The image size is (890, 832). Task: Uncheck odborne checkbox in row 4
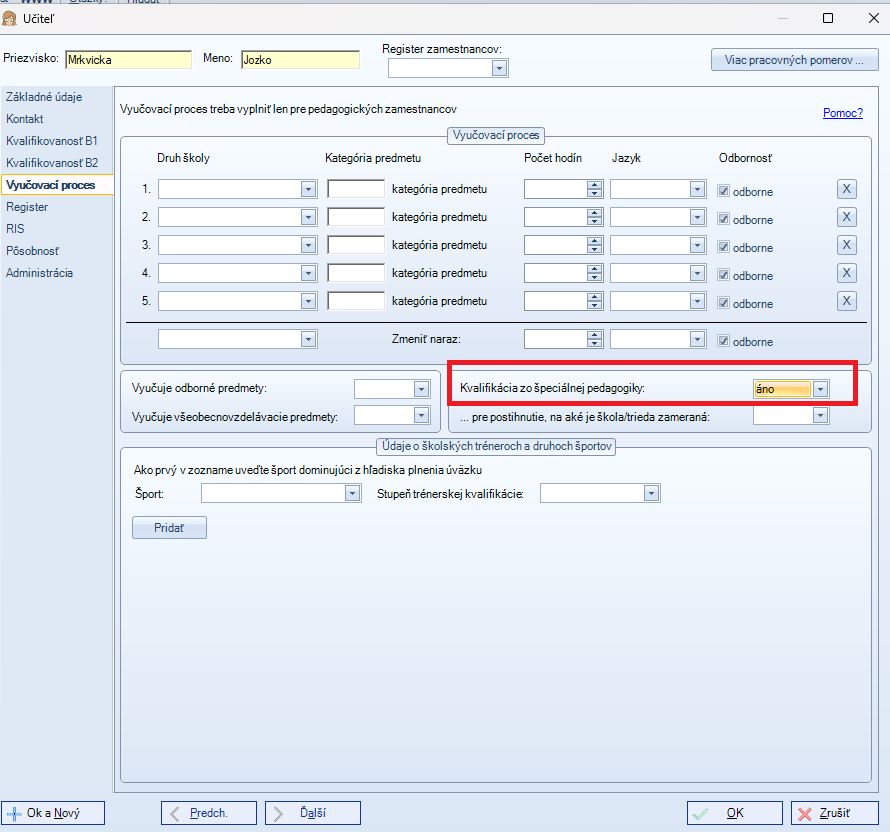pyautogui.click(x=724, y=275)
